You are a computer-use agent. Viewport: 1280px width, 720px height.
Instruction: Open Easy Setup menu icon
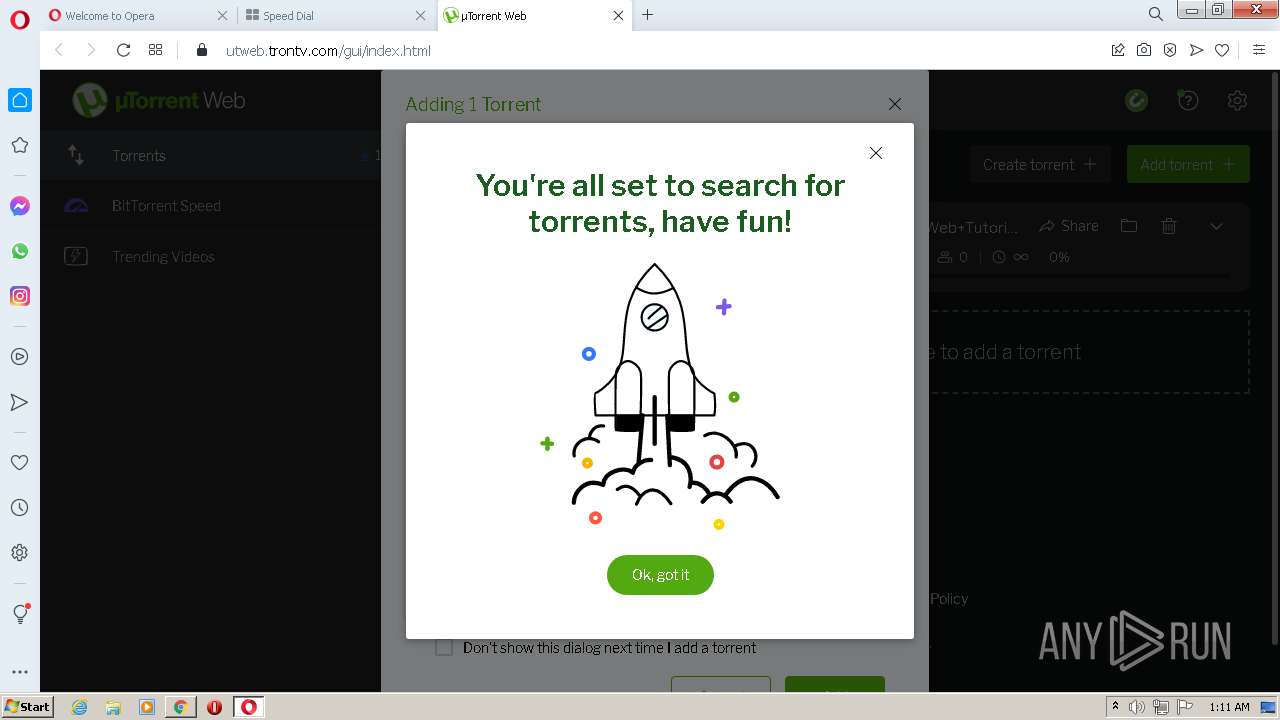tap(1259, 50)
